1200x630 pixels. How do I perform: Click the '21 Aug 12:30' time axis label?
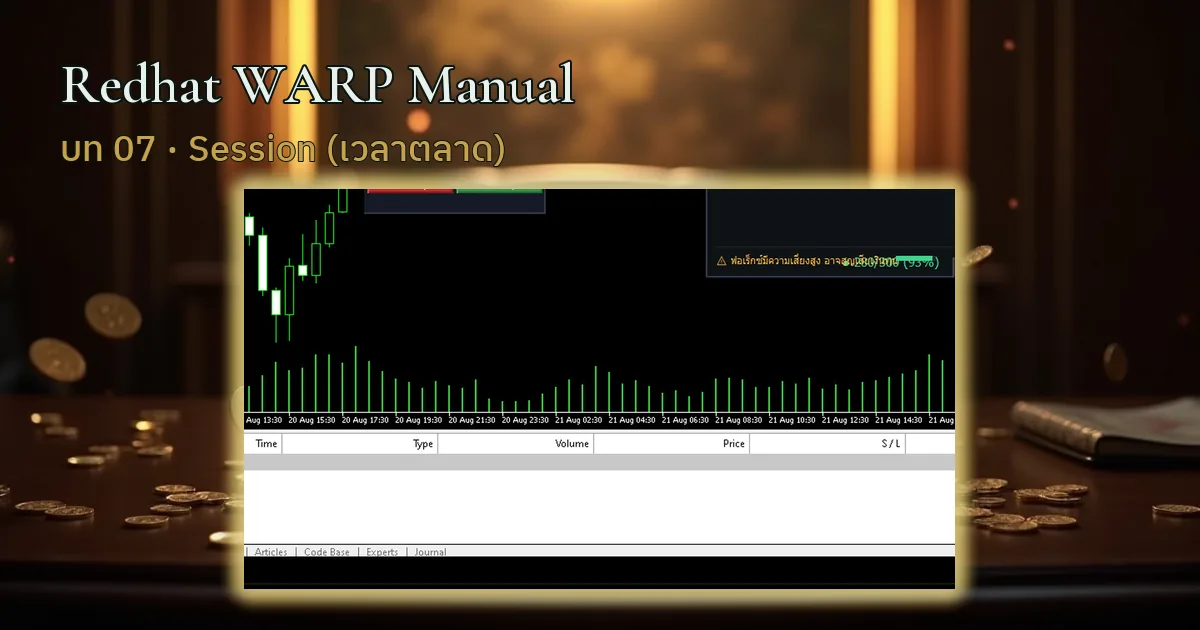pyautogui.click(x=847, y=420)
